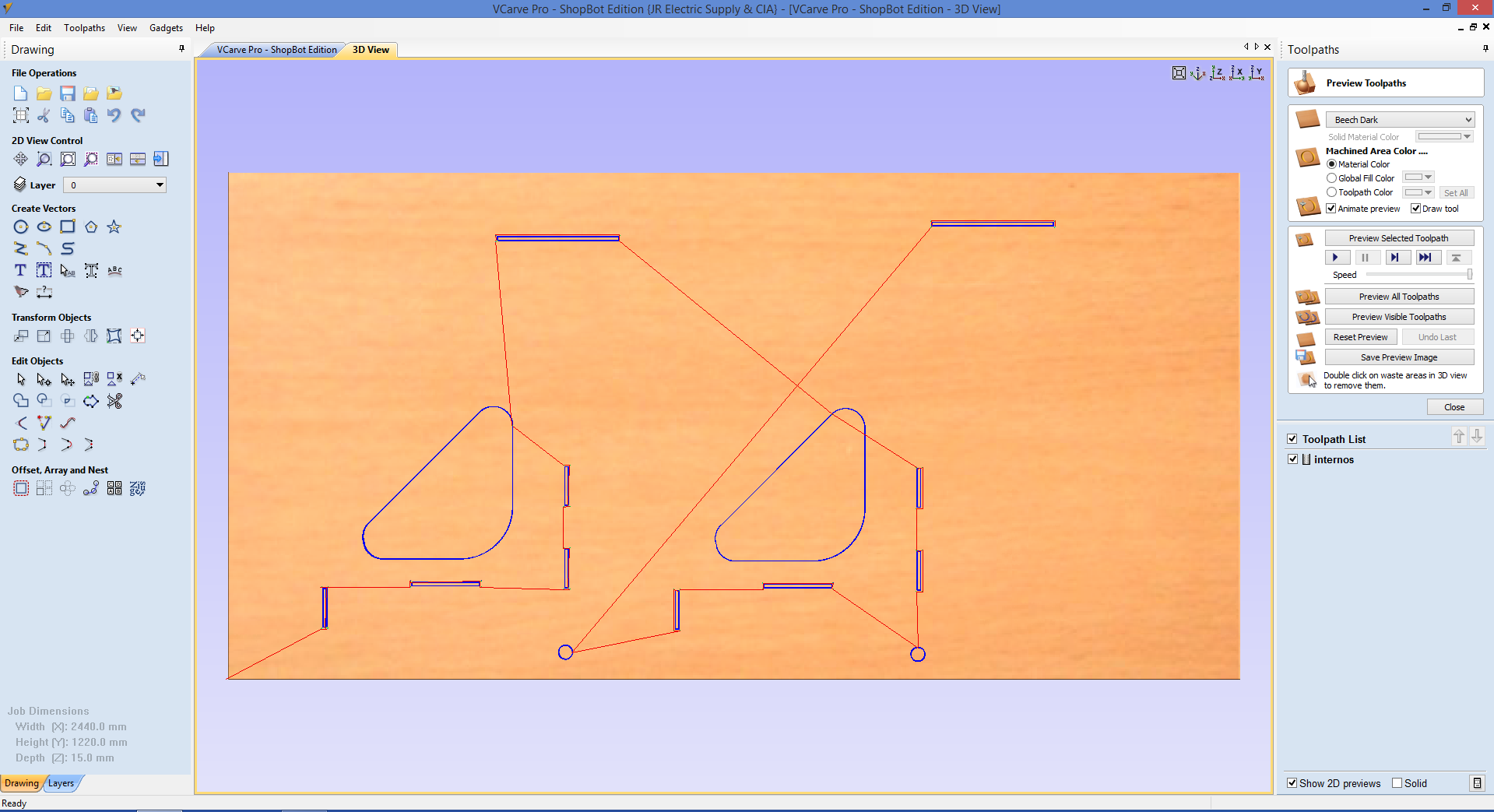Toggle the Draw tool checkbox
This screenshot has height=812, width=1494.
pyautogui.click(x=1416, y=209)
